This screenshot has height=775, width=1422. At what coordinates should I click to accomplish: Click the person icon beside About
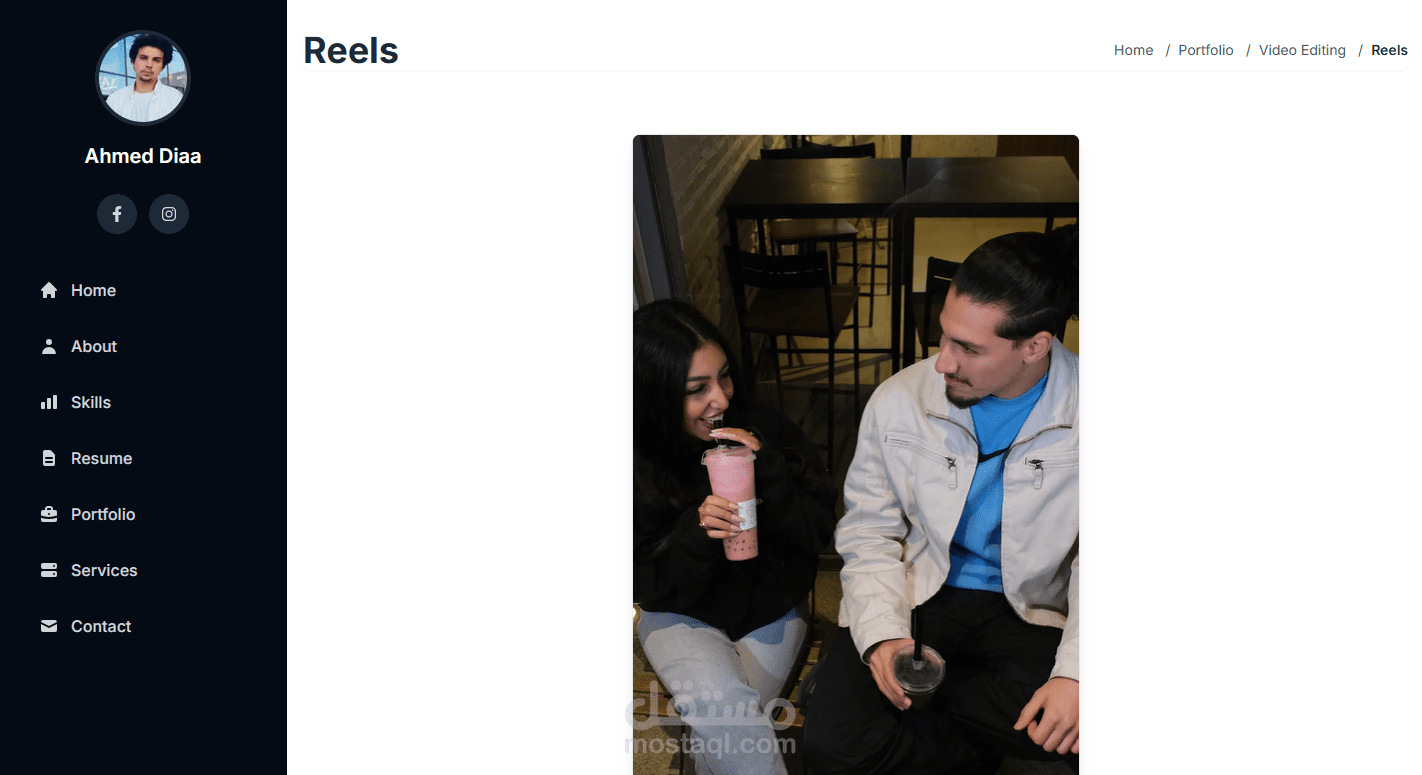point(49,346)
